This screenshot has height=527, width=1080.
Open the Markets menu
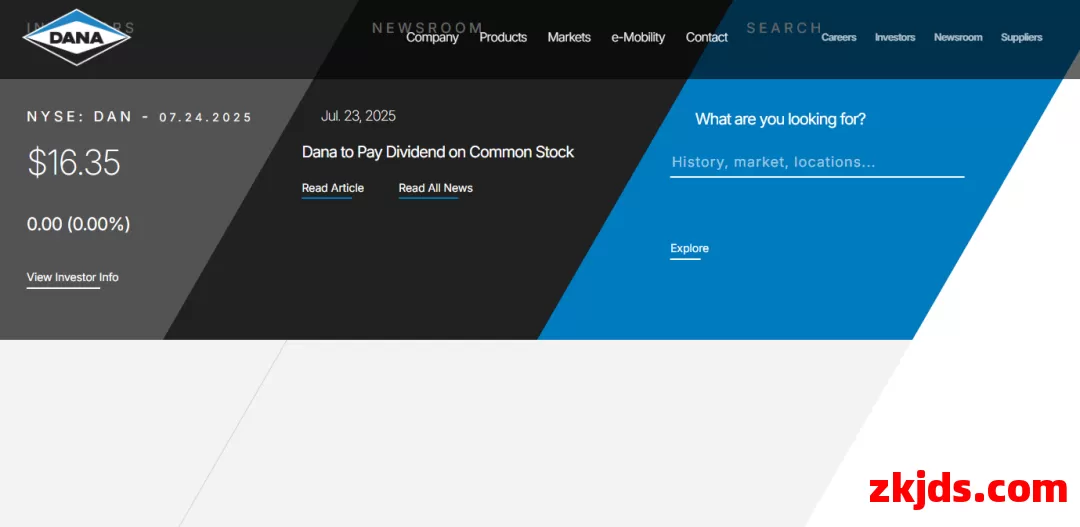(569, 37)
